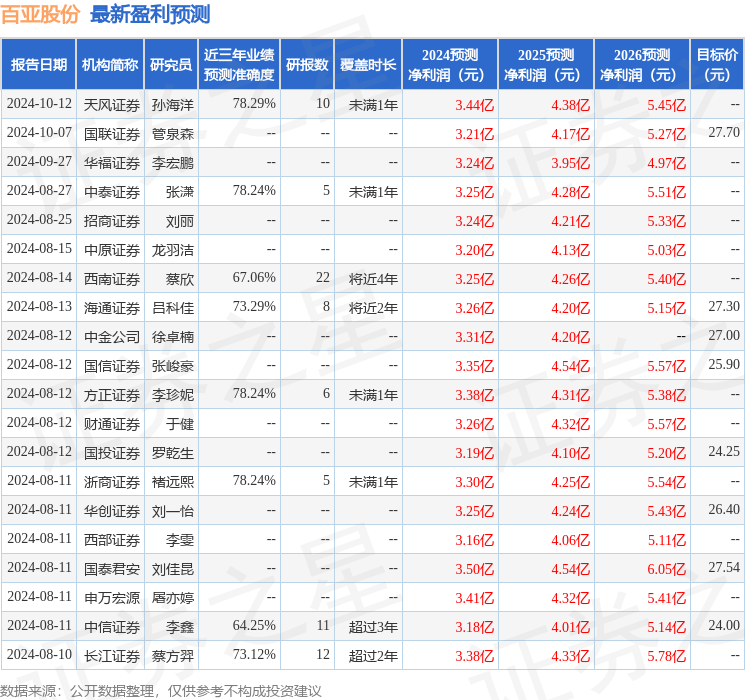Click the 西南证券 institution cell
This screenshot has width=745, height=700.
[112, 279]
